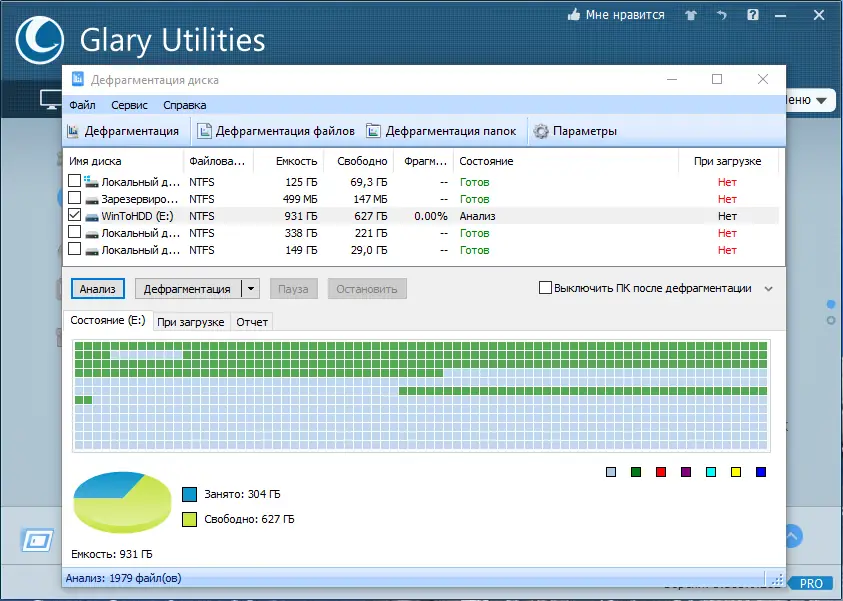Click the Анализ button
The height and width of the screenshot is (601, 843).
(x=98, y=289)
